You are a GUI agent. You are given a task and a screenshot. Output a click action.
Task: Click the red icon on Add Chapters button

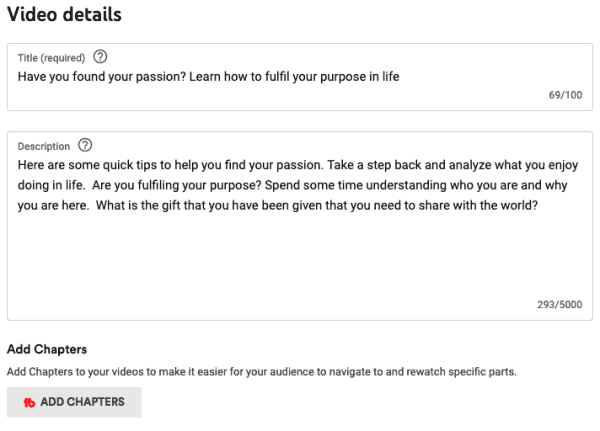pyautogui.click(x=29, y=402)
